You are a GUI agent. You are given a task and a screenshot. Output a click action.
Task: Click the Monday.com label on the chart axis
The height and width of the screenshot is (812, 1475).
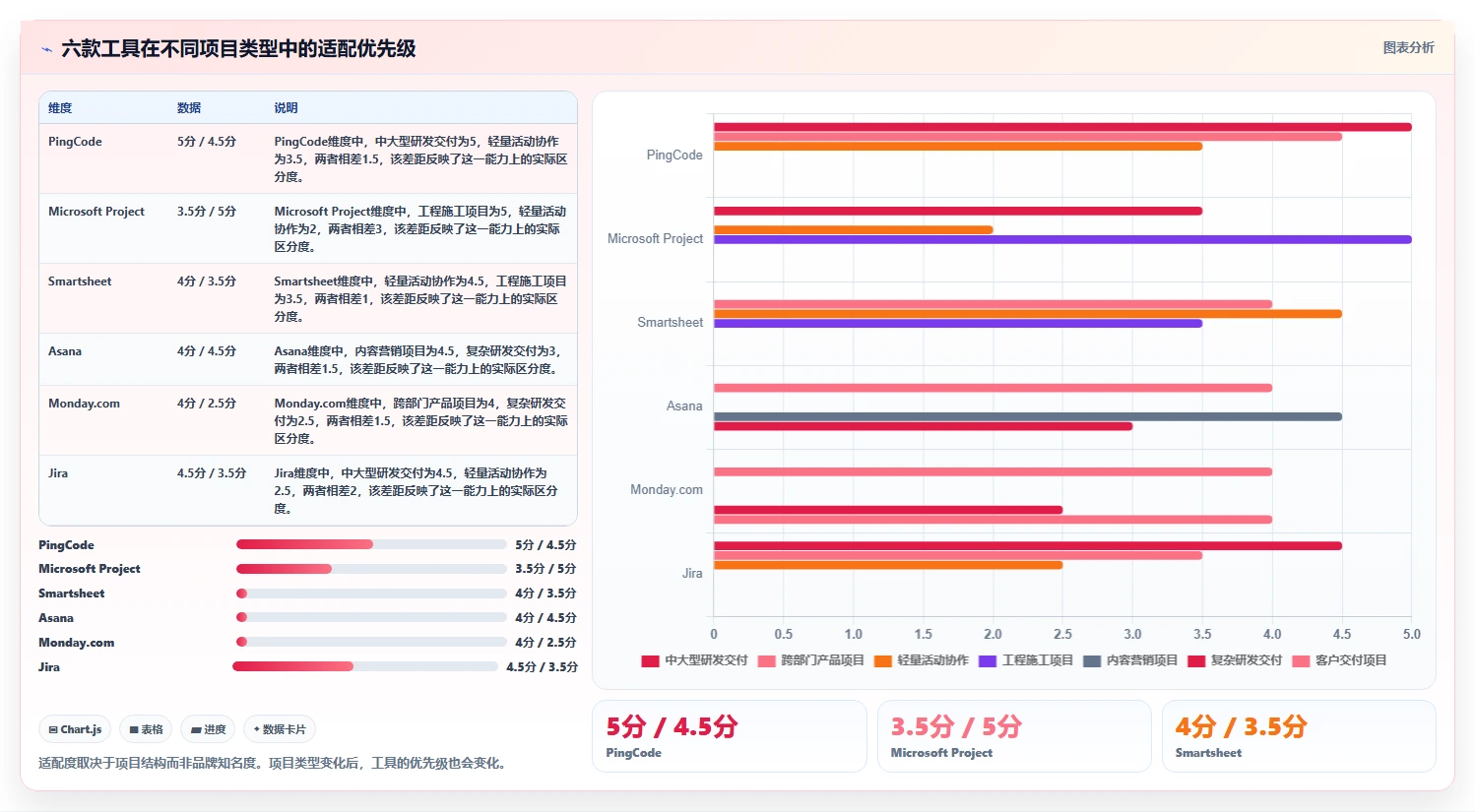[667, 490]
